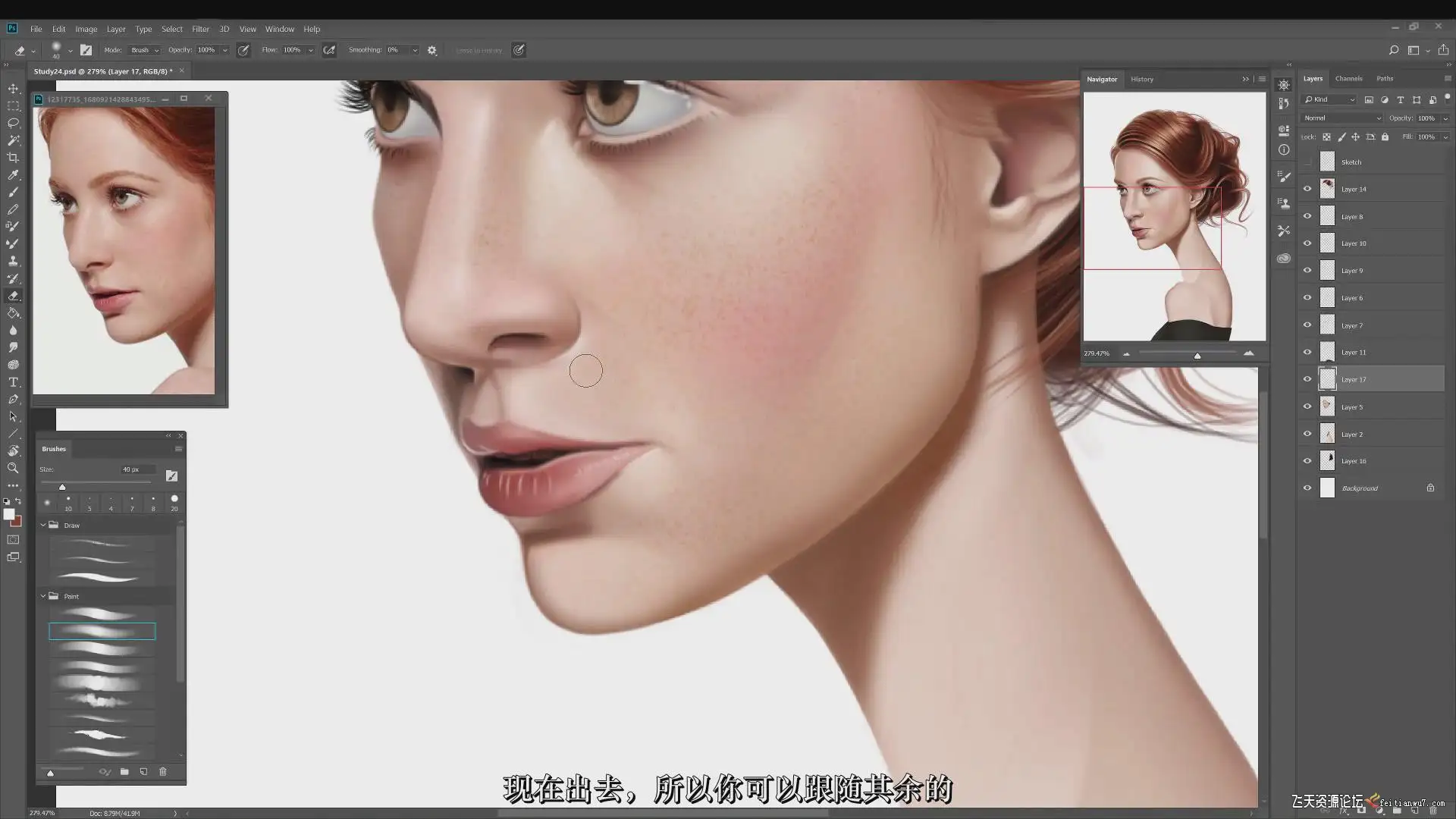Select the Zoom tool in toolbar
1456x819 pixels.
pos(13,468)
